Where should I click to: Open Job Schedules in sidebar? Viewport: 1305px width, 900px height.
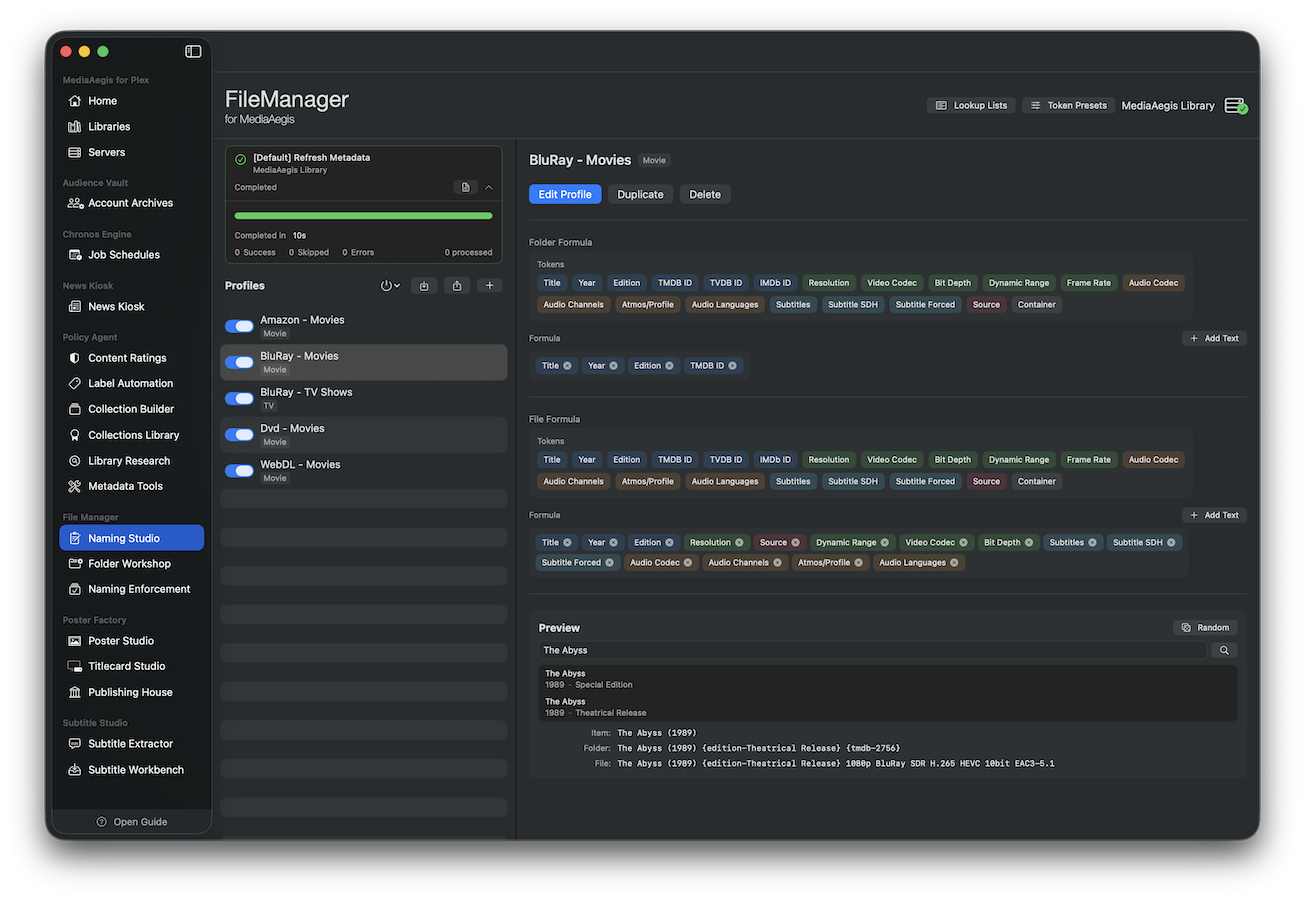tap(131, 255)
